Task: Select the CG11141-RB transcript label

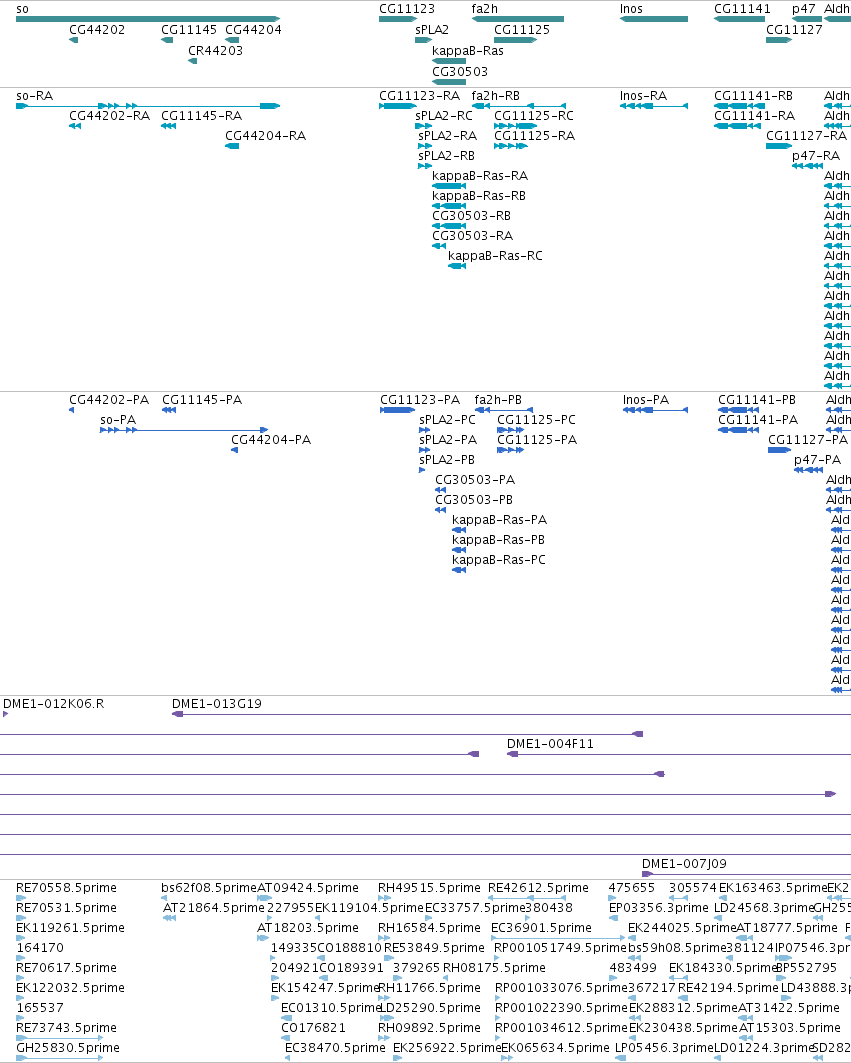Action: (x=753, y=96)
